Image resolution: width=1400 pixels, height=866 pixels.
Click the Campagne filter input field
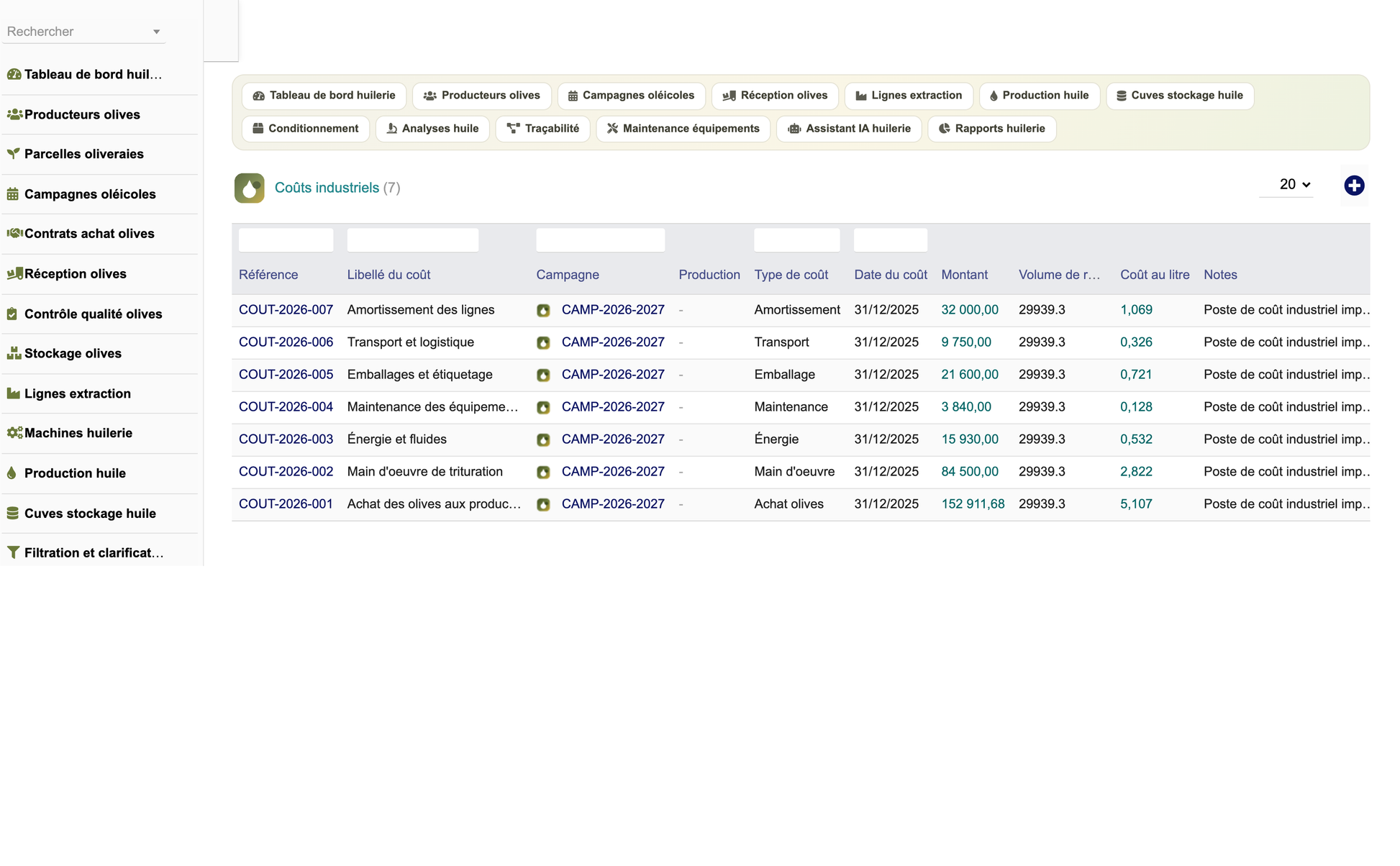click(x=600, y=240)
